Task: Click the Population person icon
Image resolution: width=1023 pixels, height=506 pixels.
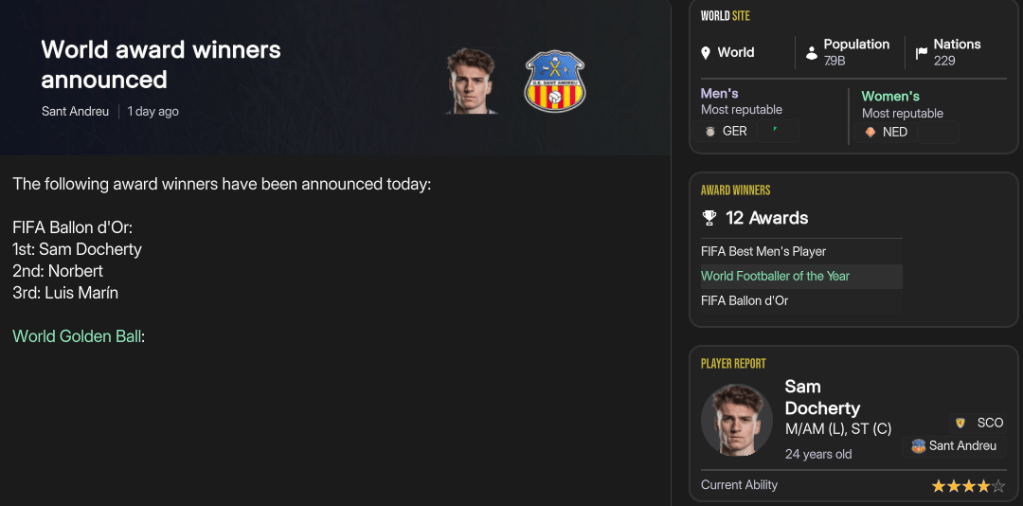Action: pyautogui.click(x=811, y=53)
